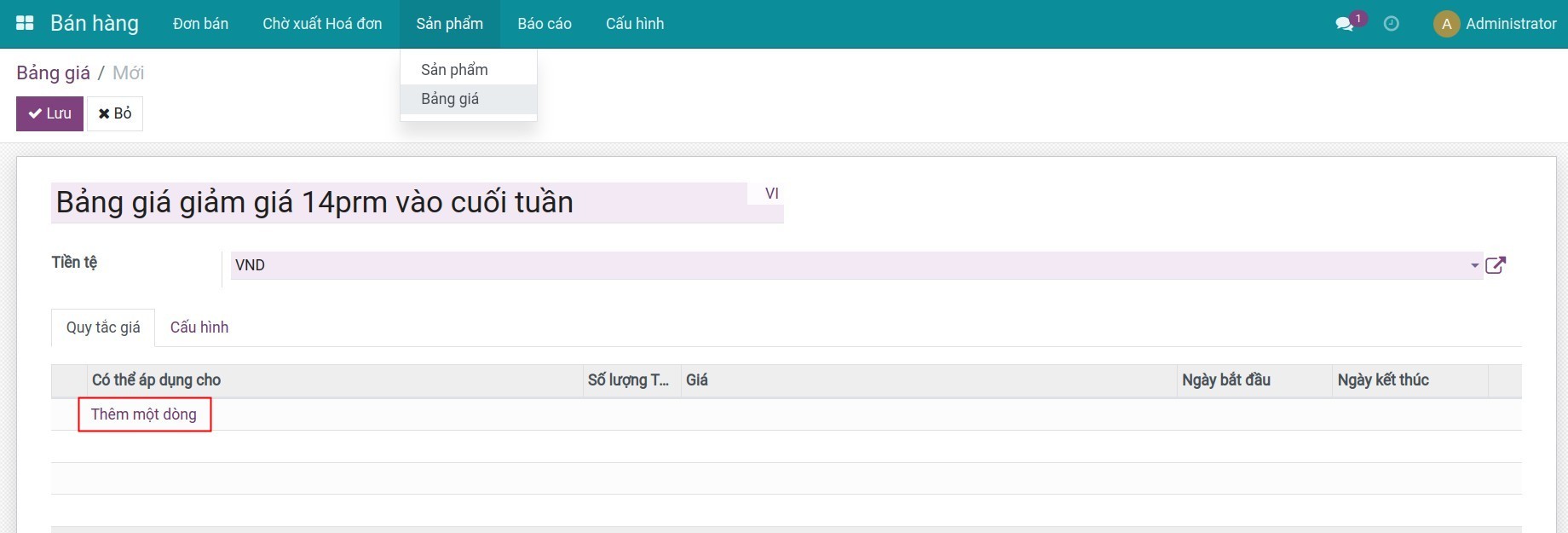Open the activities clock icon
Screen dimensions: 1568x533
pyautogui.click(x=1391, y=24)
